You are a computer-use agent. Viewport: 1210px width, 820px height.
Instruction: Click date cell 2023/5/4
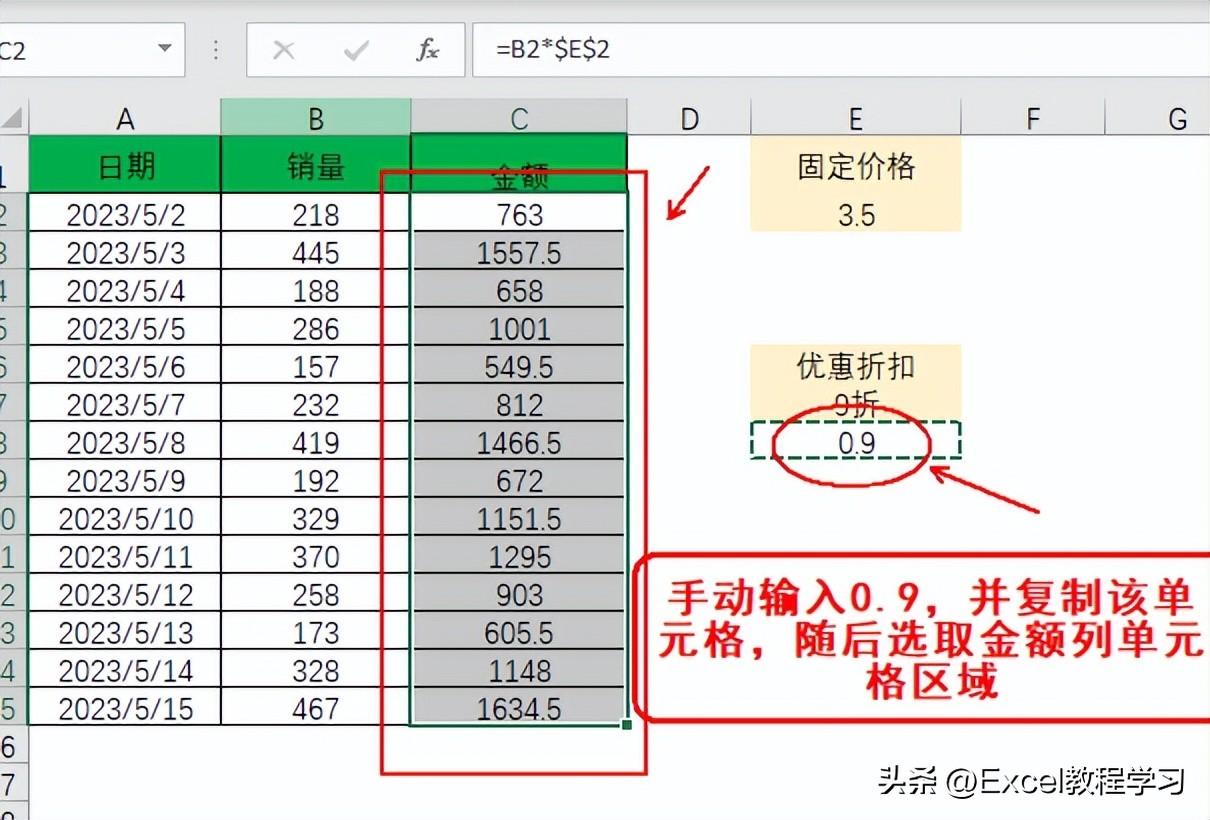pyautogui.click(x=125, y=290)
